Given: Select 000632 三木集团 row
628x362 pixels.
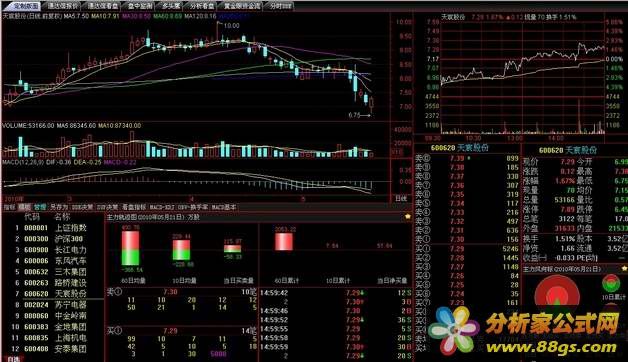Looking at the screenshot, I should pos(52,272).
